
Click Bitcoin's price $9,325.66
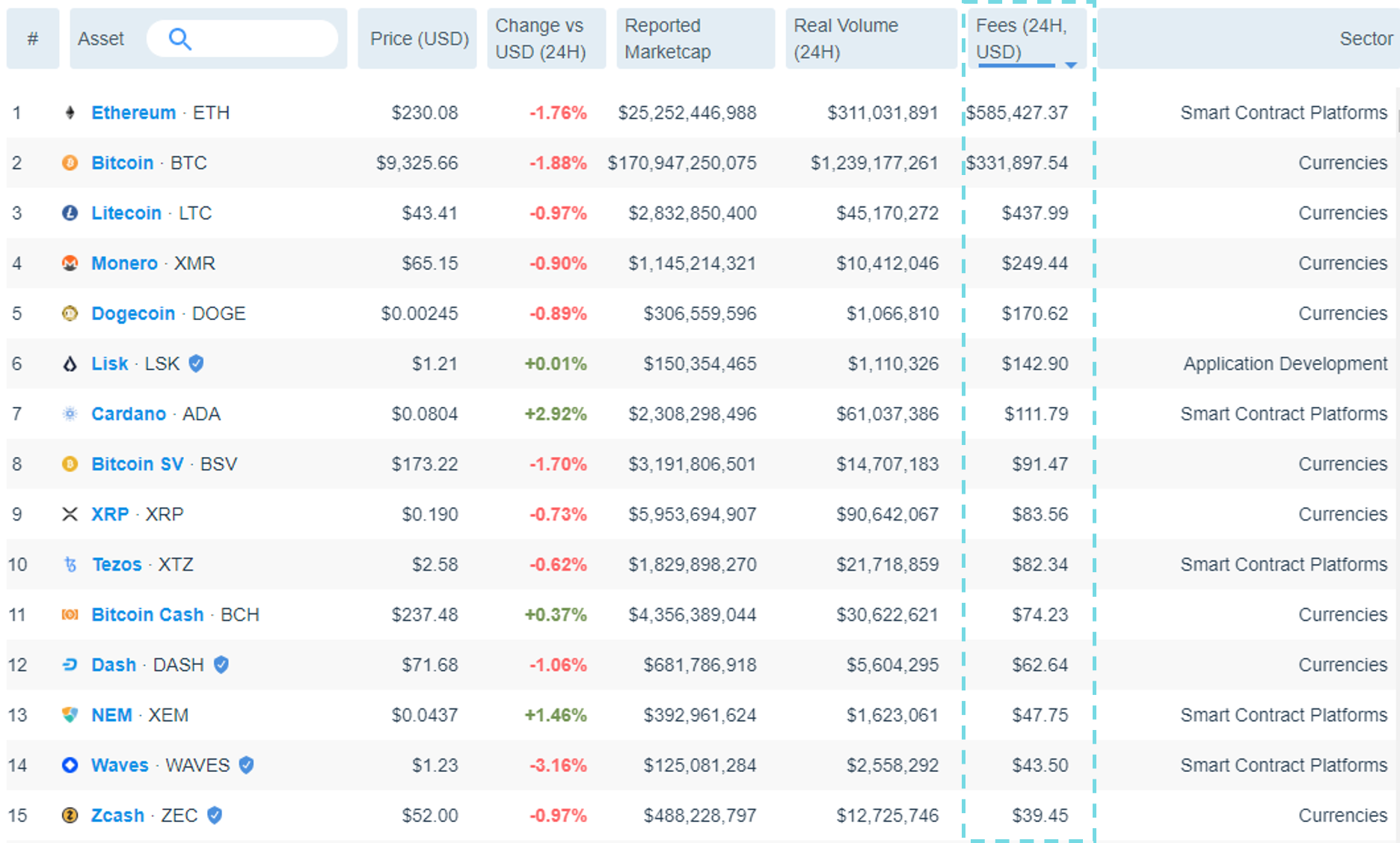click(x=417, y=163)
